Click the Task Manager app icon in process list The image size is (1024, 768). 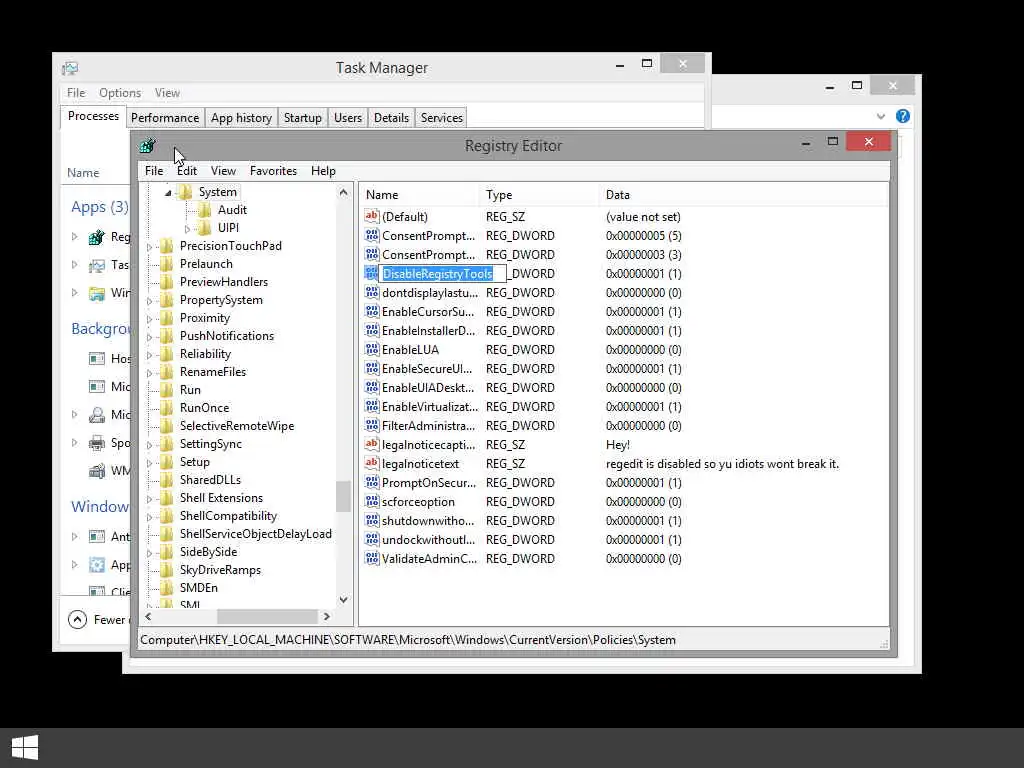[x=97, y=265]
